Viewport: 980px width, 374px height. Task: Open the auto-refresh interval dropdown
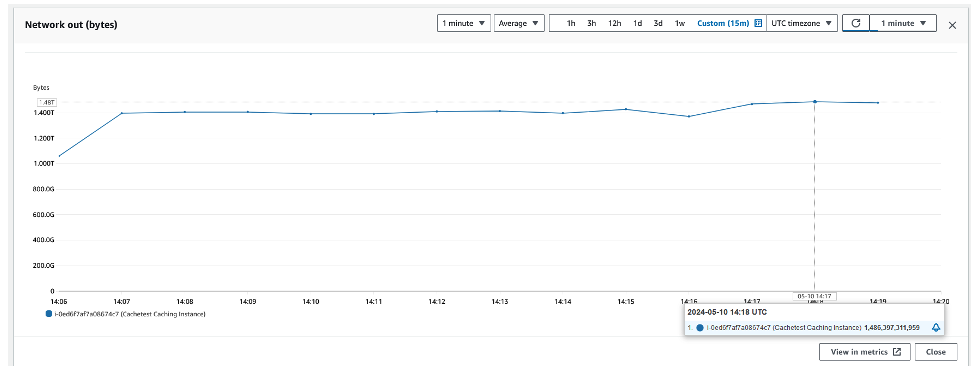pyautogui.click(x=902, y=23)
